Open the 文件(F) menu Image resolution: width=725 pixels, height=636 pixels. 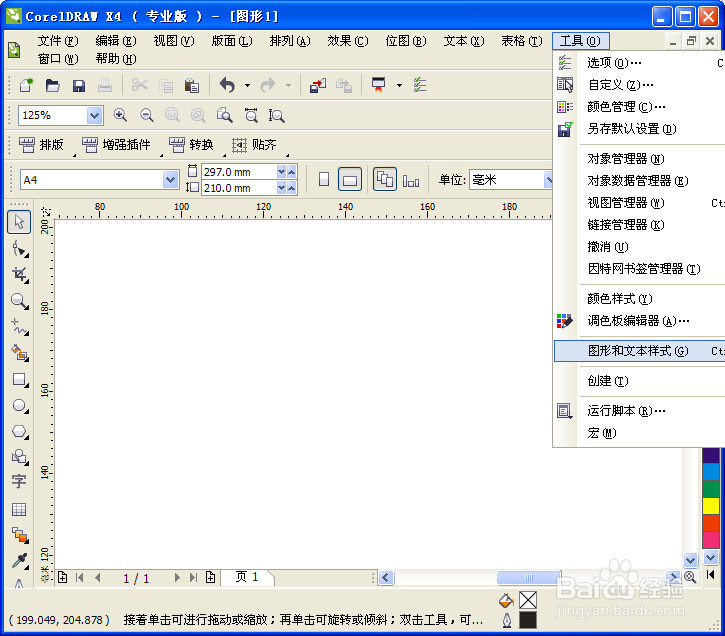(58, 41)
